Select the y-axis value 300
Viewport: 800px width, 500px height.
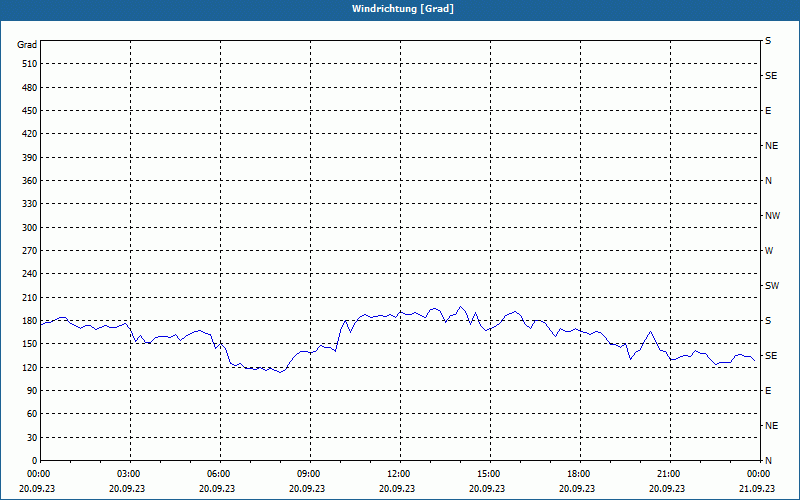(x=30, y=228)
